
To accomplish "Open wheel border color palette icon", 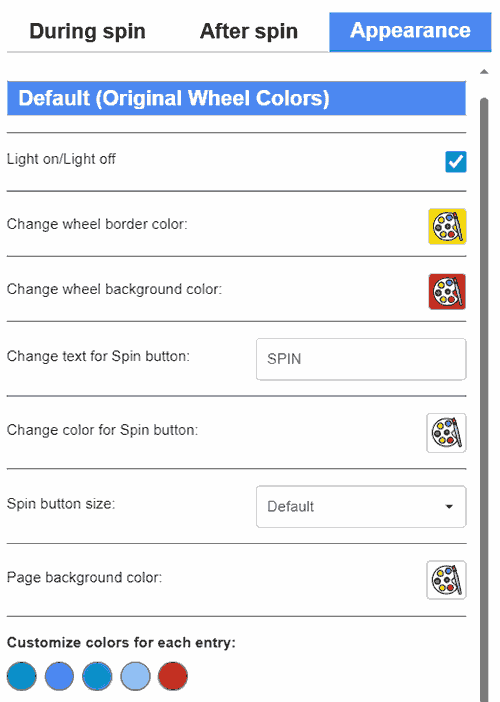I will pyautogui.click(x=447, y=226).
